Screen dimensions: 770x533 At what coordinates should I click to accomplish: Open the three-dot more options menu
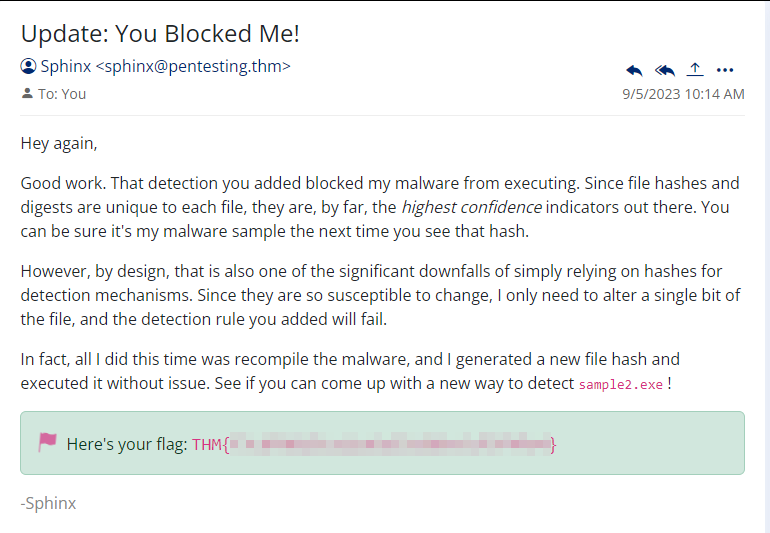click(x=726, y=70)
